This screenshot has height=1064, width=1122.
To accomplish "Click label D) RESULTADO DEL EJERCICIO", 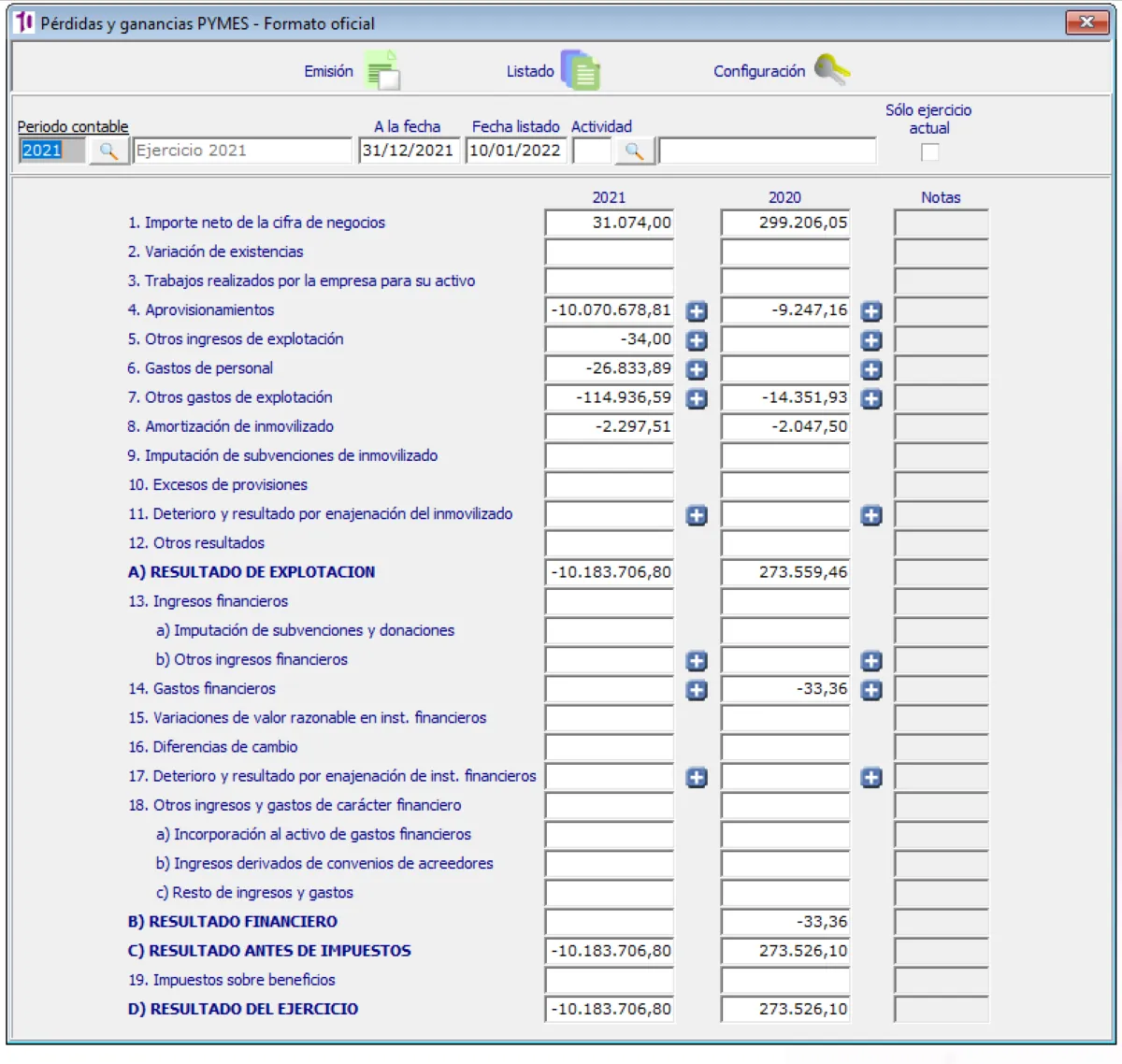I will coord(243,1009).
